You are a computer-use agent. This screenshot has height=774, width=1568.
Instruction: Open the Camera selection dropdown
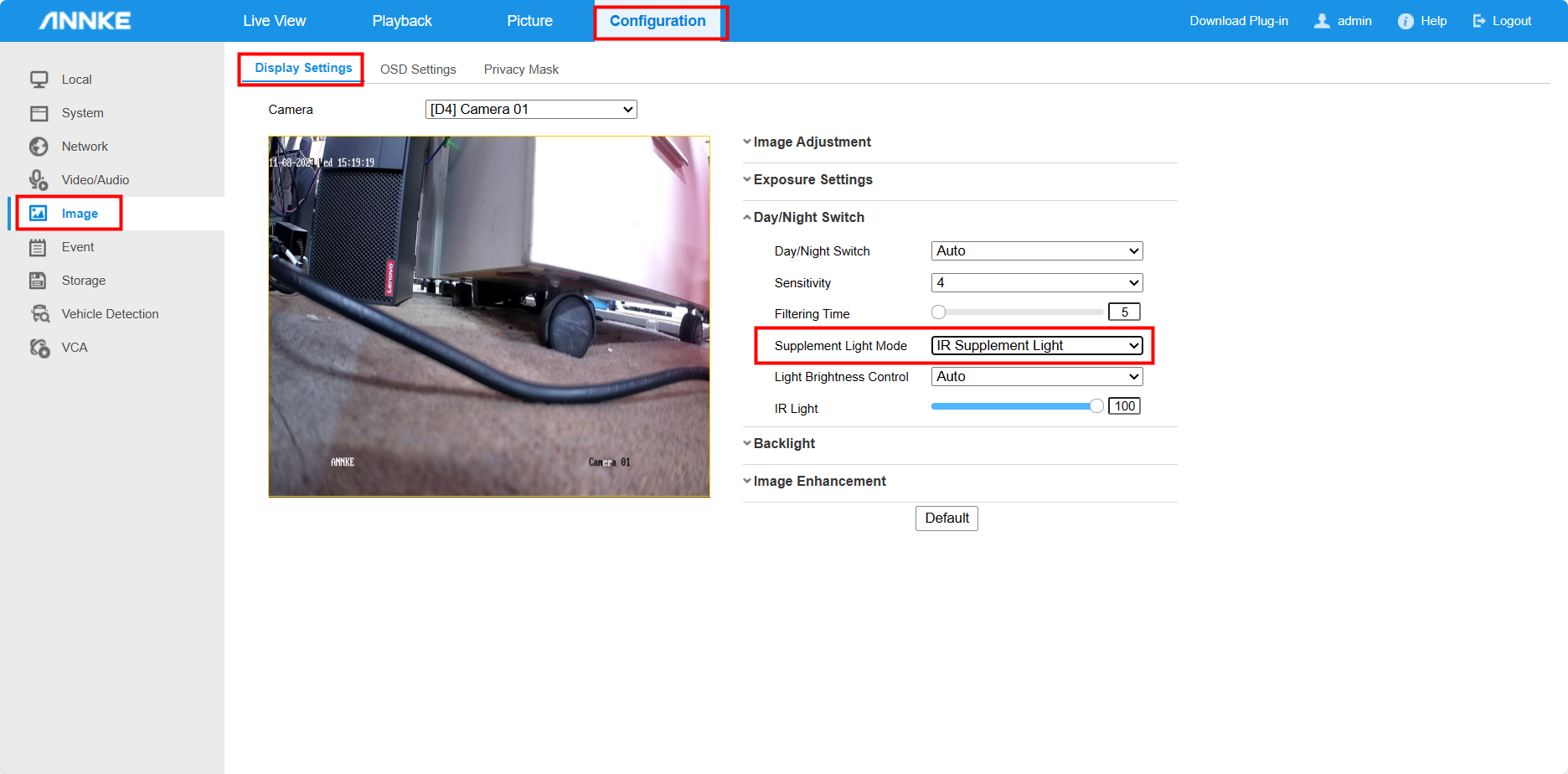pyautogui.click(x=531, y=109)
